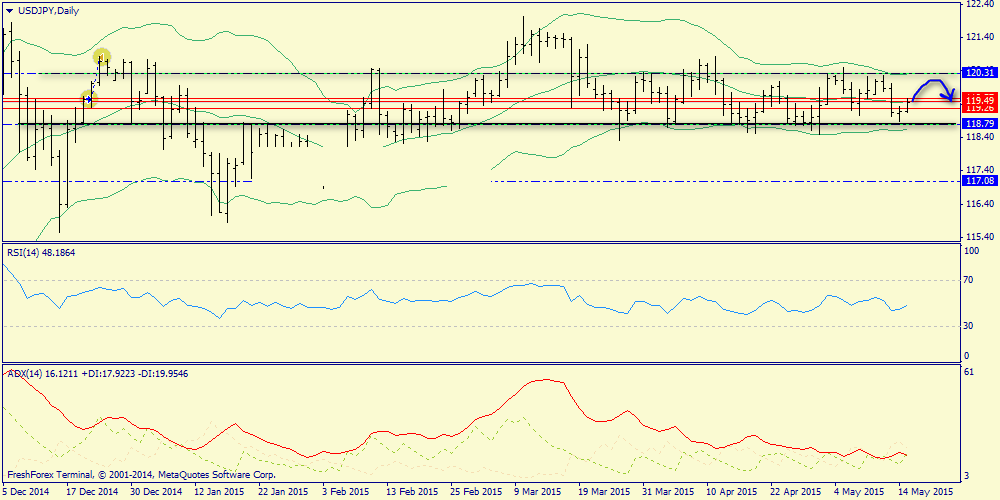Viewport: 1000px width, 500px height.
Task: Click the 118.79 support level tag
Action: tap(979, 124)
